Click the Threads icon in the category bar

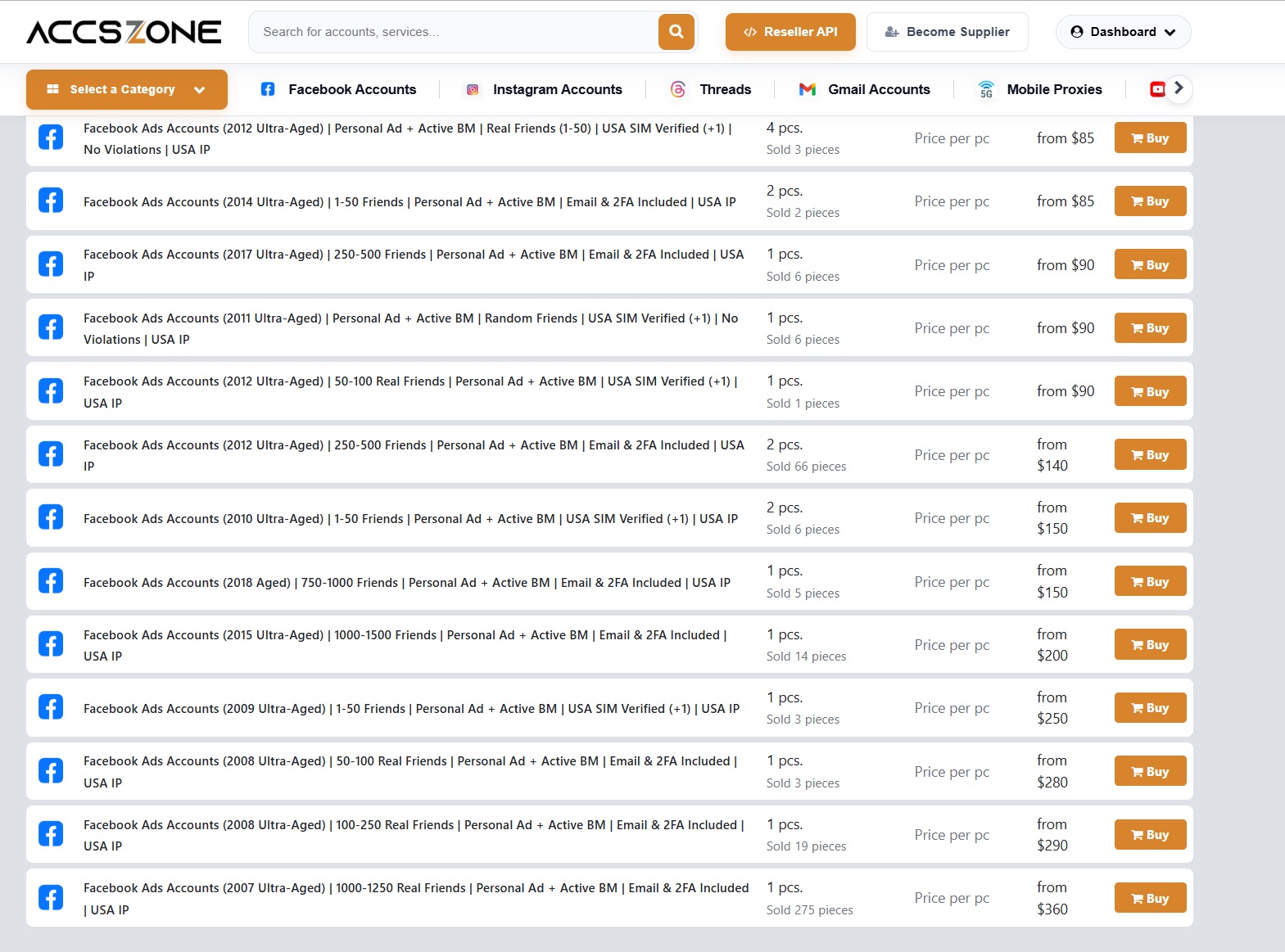pyautogui.click(x=678, y=89)
